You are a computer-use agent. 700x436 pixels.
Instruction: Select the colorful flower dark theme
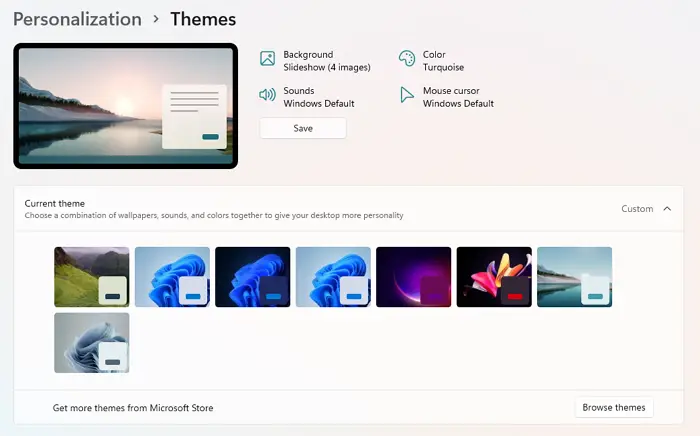click(494, 277)
